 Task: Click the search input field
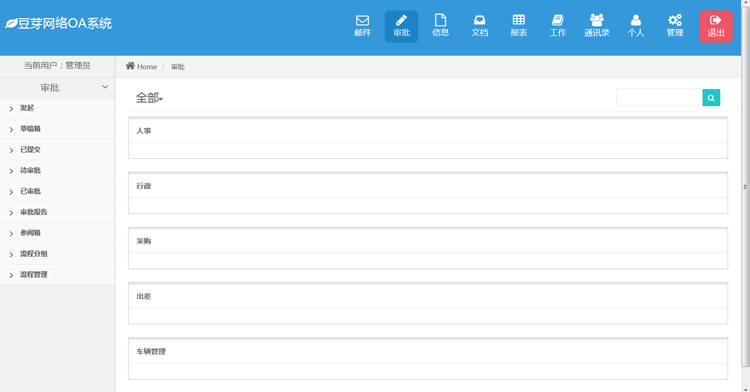(659, 98)
